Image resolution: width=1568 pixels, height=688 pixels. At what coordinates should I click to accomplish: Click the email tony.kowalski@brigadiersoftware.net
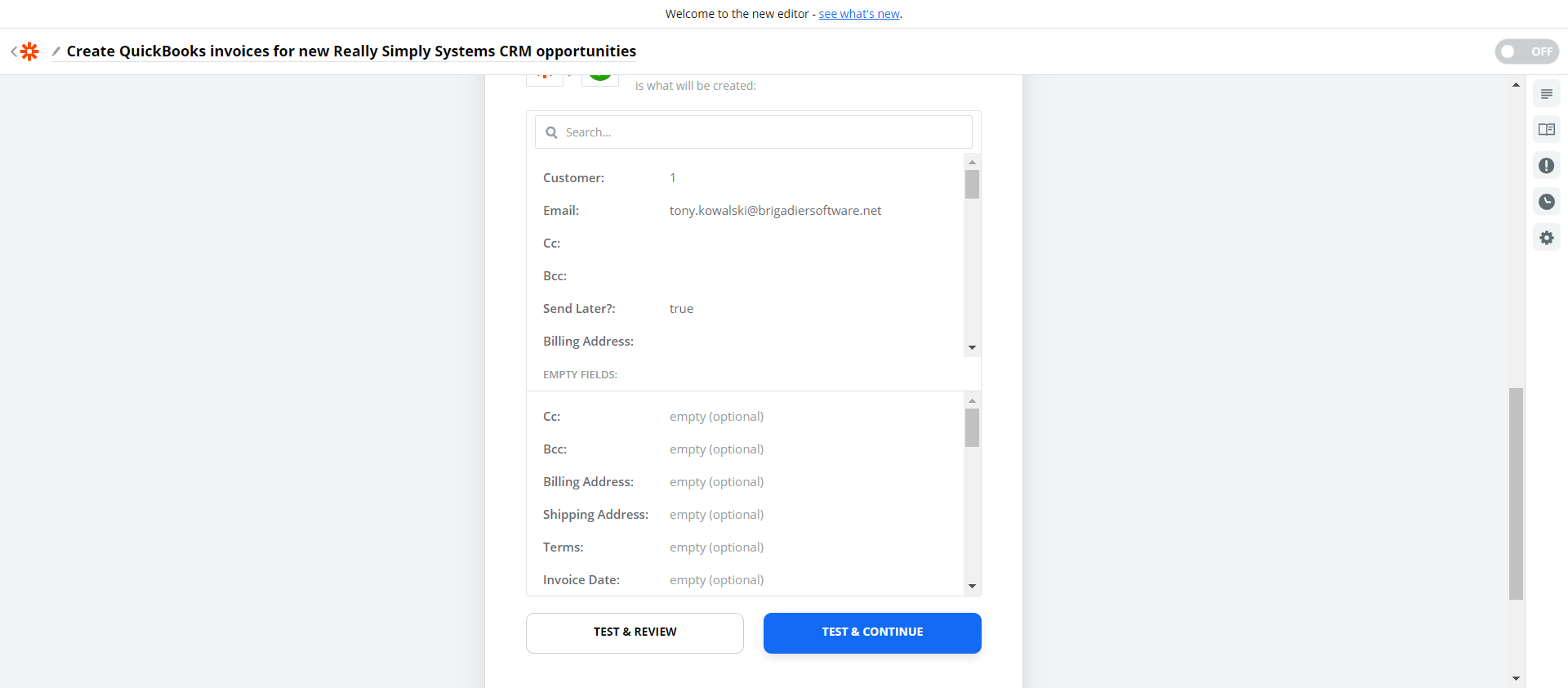tap(775, 211)
